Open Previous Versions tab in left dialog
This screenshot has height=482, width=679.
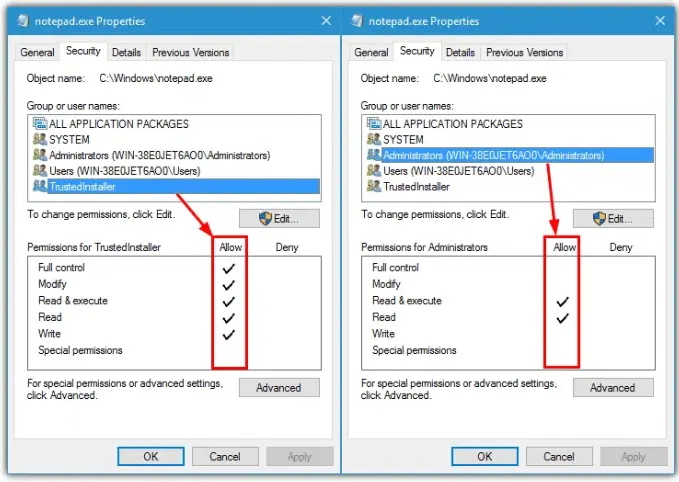click(191, 52)
